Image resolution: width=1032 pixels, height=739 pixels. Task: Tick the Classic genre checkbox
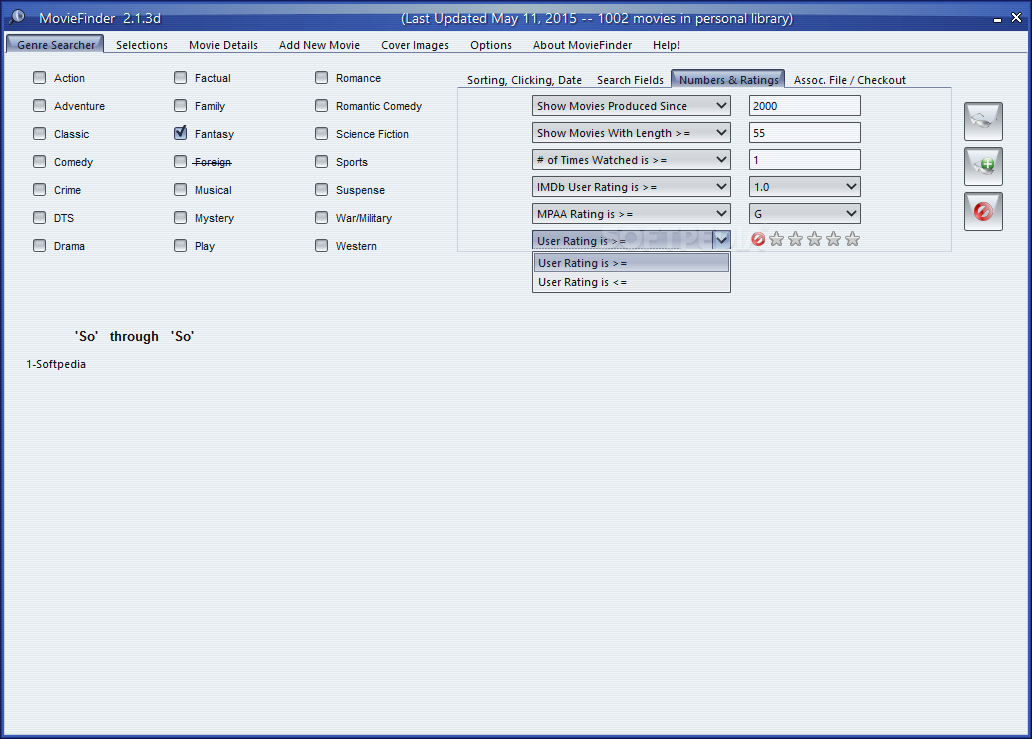pyautogui.click(x=39, y=134)
